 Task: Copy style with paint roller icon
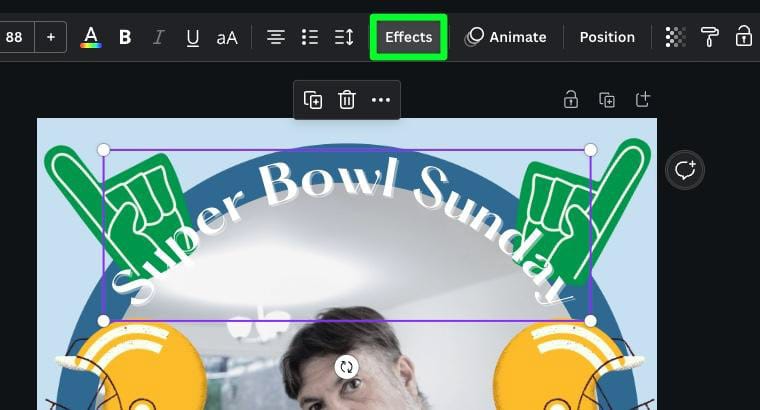pyautogui.click(x=710, y=37)
